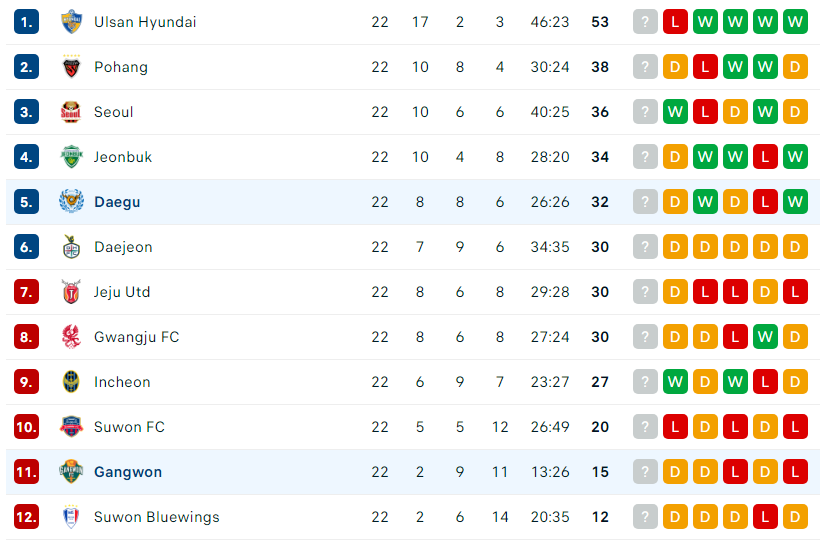Click Suwon Bluewings' red L result badge
This screenshot has width=825, height=550.
pyautogui.click(x=765, y=517)
